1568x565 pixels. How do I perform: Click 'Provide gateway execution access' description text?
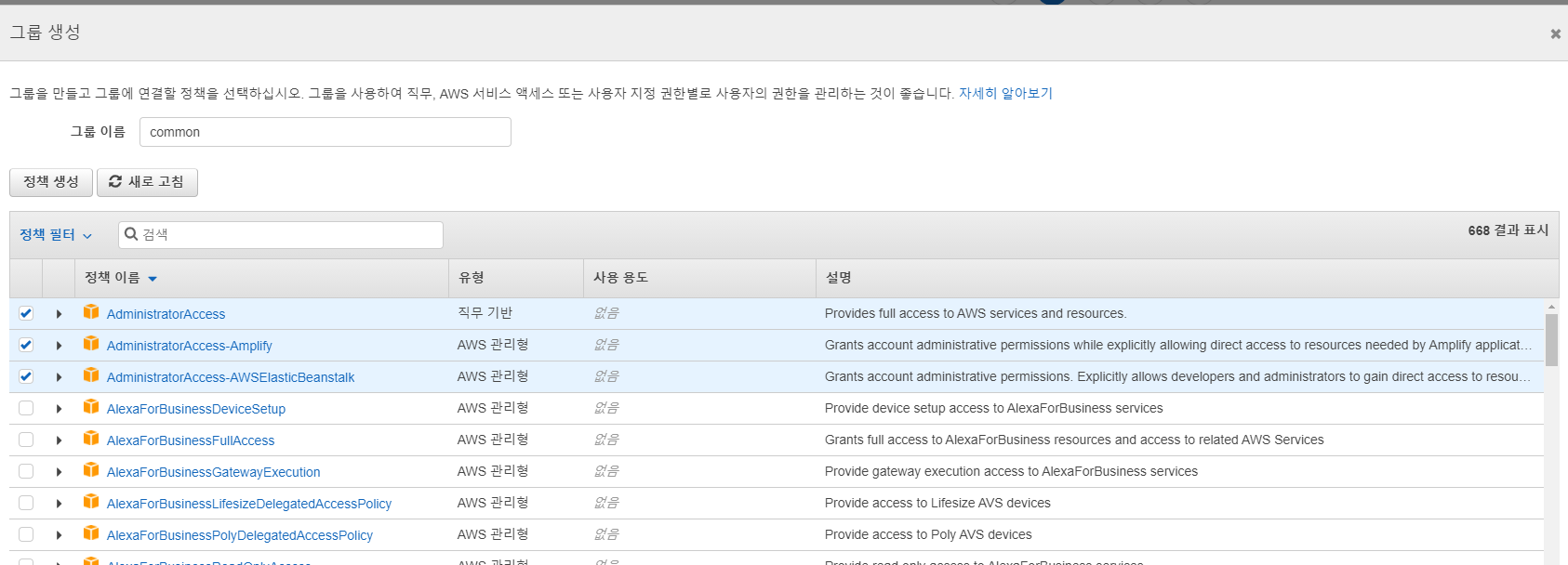(x=1011, y=471)
